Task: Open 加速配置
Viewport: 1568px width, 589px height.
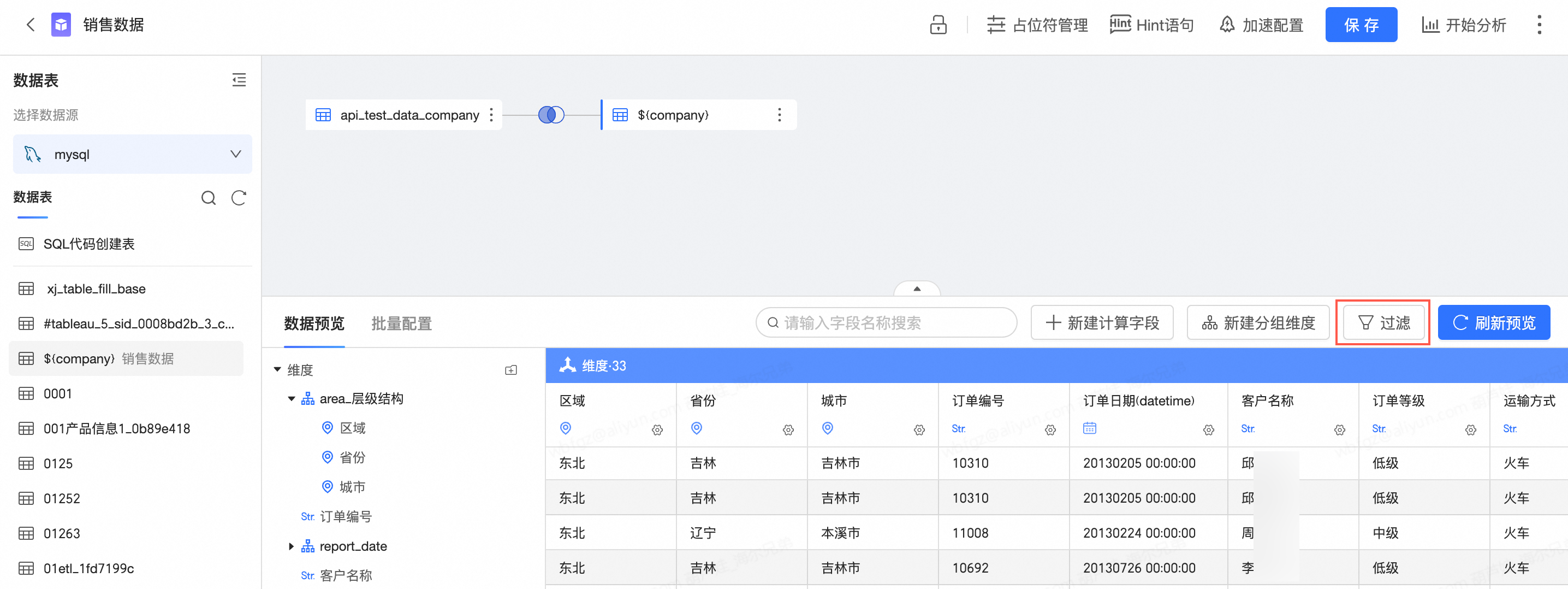Action: [1261, 25]
